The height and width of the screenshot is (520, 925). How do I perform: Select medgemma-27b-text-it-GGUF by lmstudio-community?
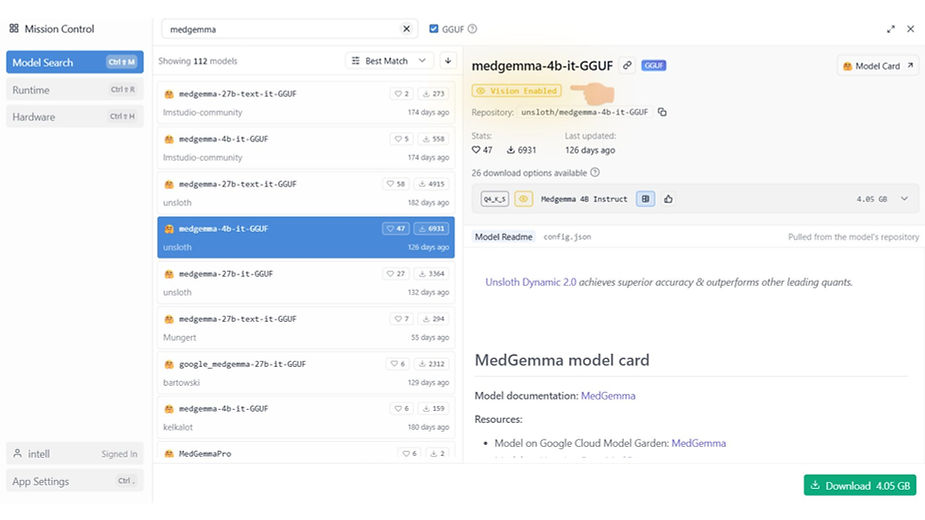[x=306, y=103]
